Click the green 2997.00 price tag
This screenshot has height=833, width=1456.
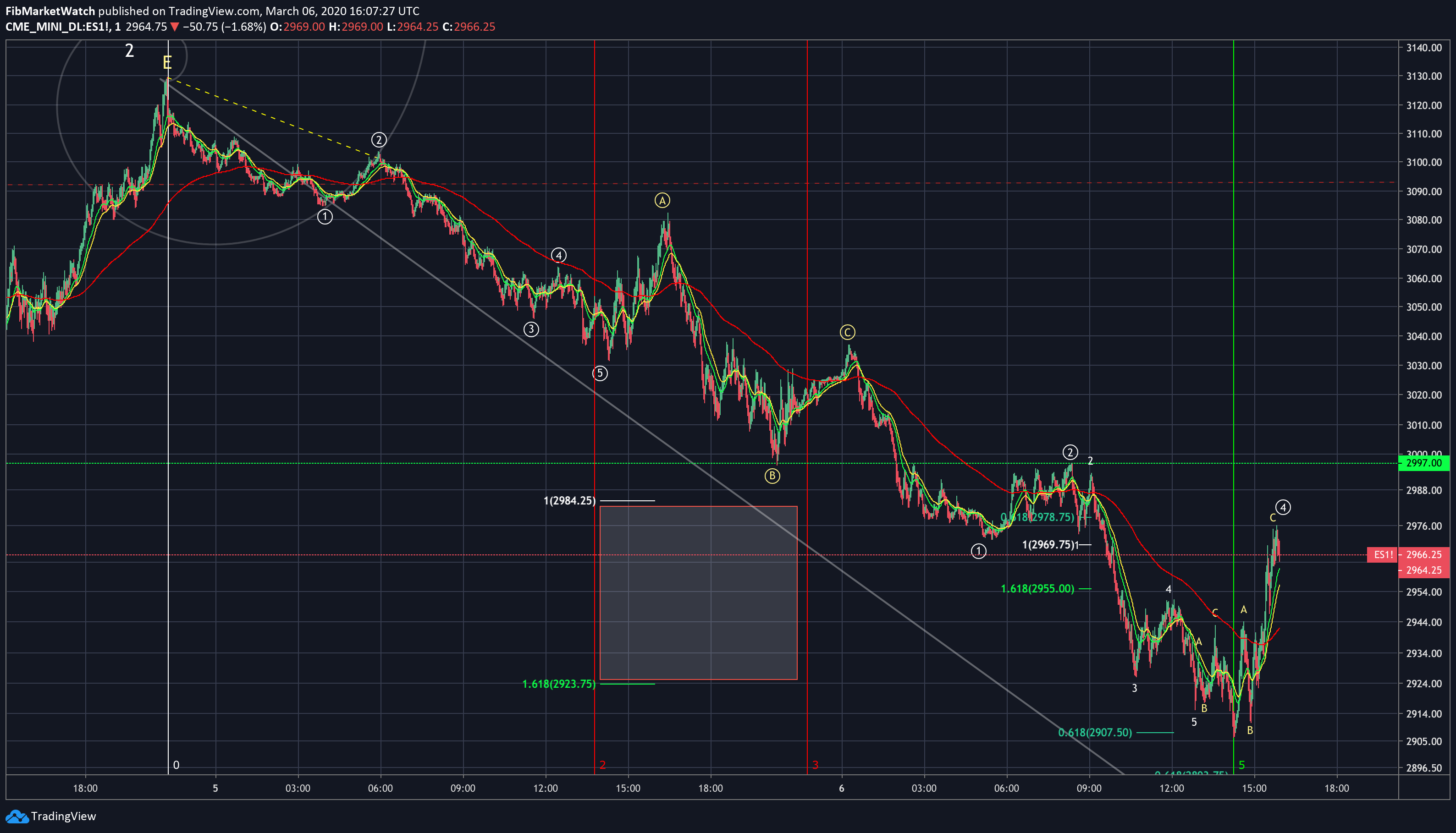coord(1423,463)
